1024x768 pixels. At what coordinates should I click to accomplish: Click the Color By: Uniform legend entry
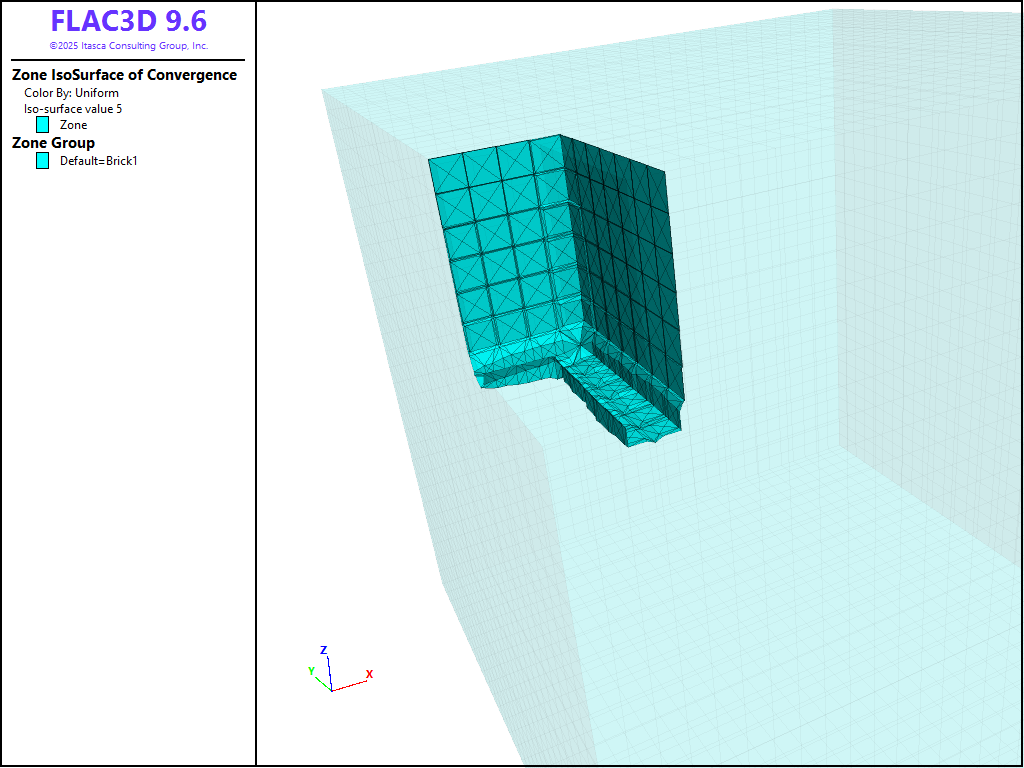tap(71, 93)
